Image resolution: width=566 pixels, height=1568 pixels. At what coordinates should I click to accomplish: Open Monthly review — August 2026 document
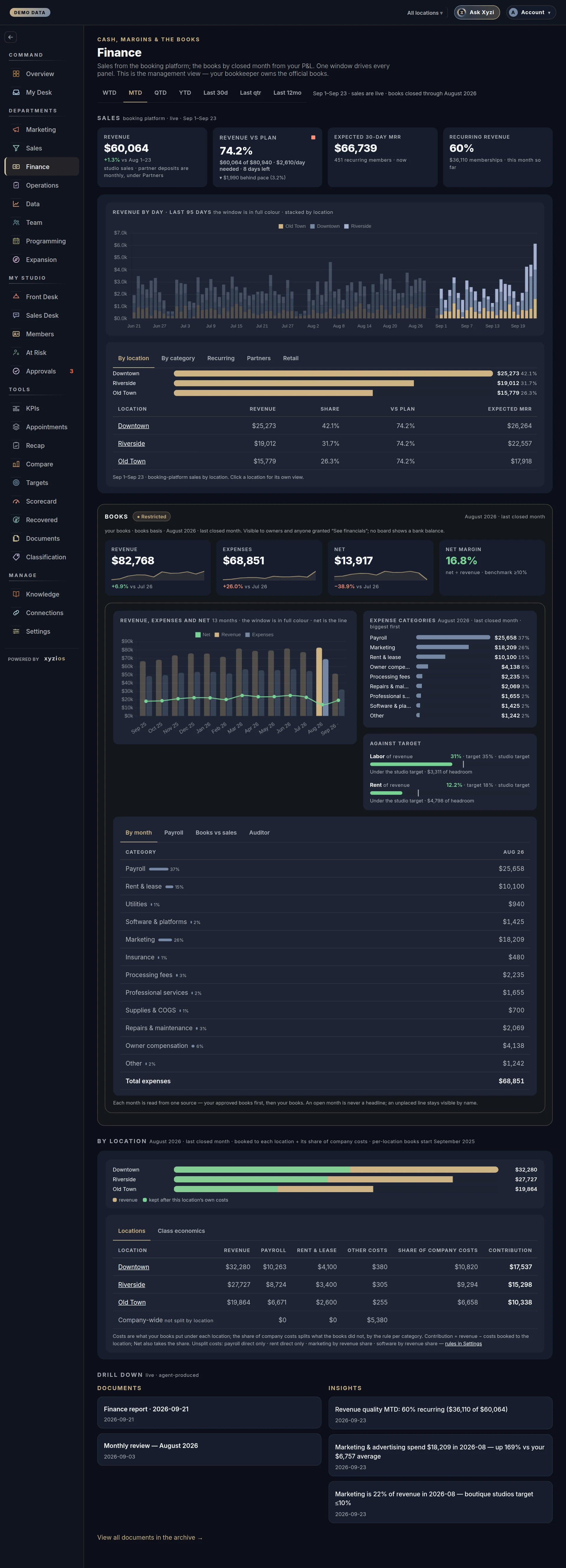[x=209, y=1449]
